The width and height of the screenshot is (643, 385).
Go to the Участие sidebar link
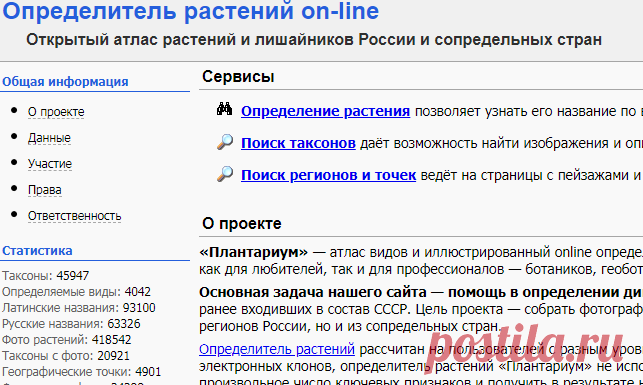(x=50, y=164)
